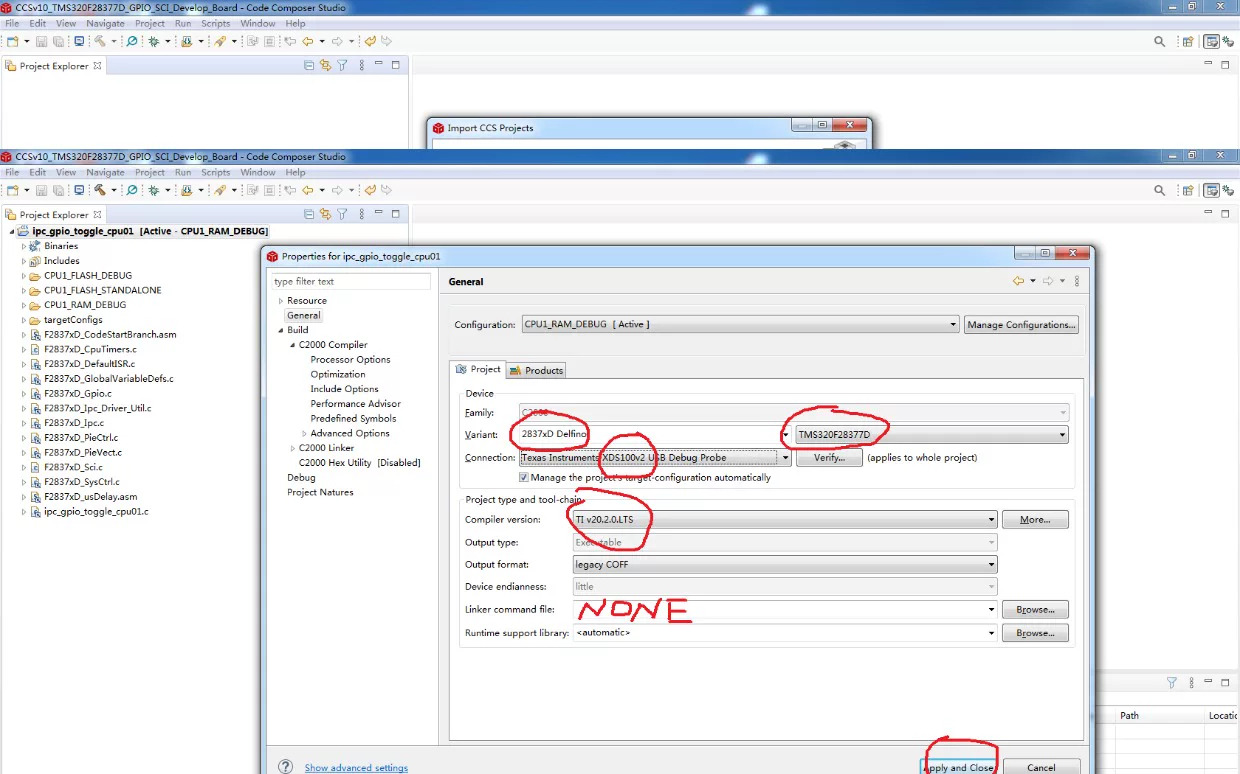Open the Connection dropdown with XDS100v2 probe
The image size is (1240, 774).
pyautogui.click(x=655, y=458)
